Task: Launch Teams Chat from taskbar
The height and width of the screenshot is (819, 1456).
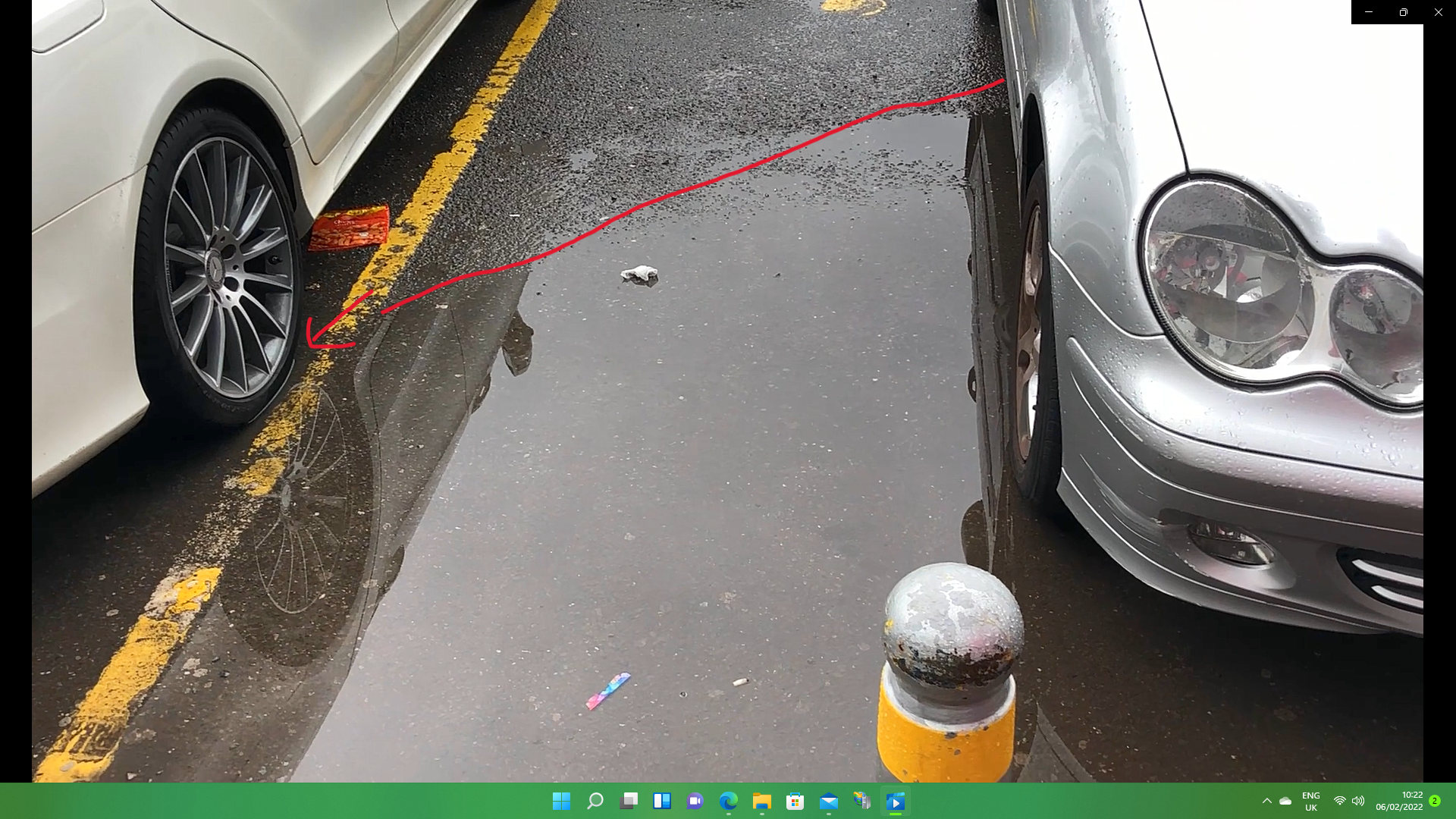Action: click(695, 801)
